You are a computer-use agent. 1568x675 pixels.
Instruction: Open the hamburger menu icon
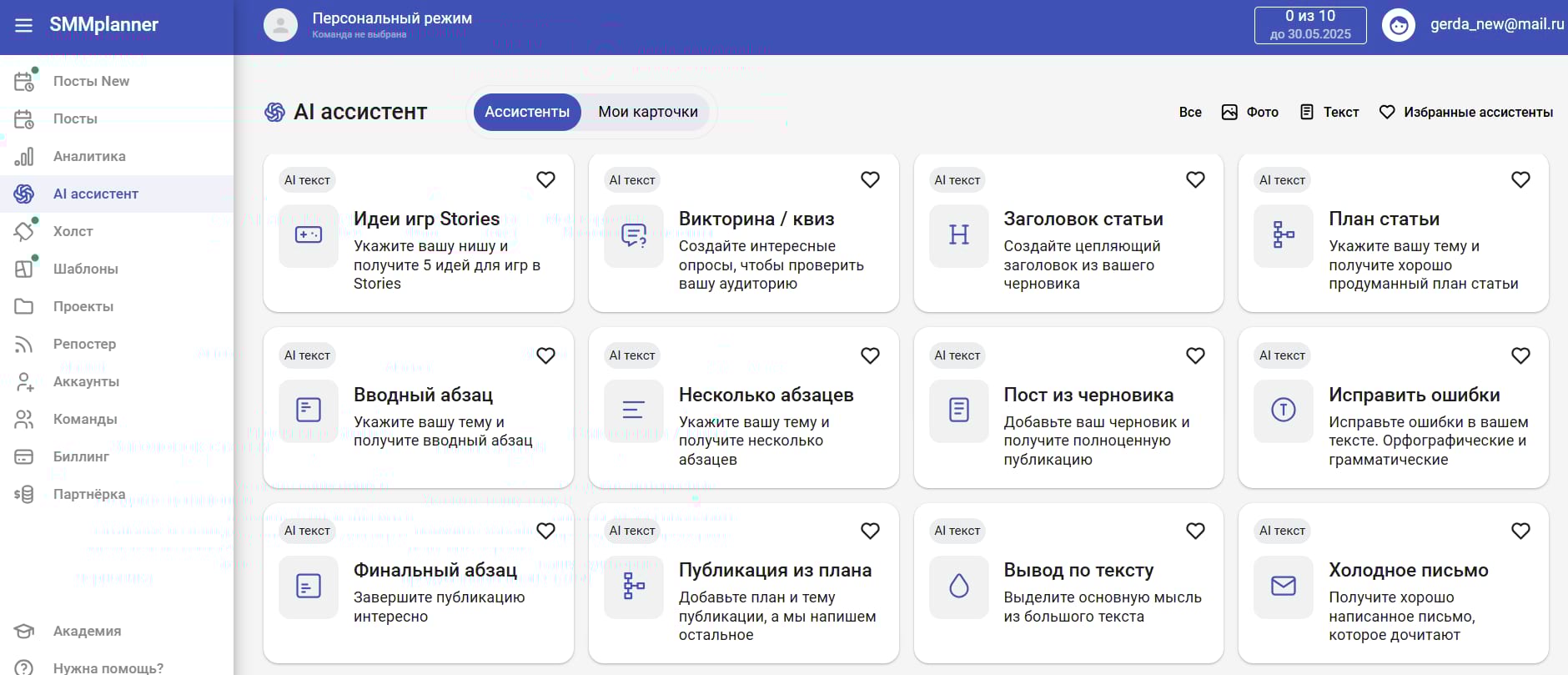(23, 25)
